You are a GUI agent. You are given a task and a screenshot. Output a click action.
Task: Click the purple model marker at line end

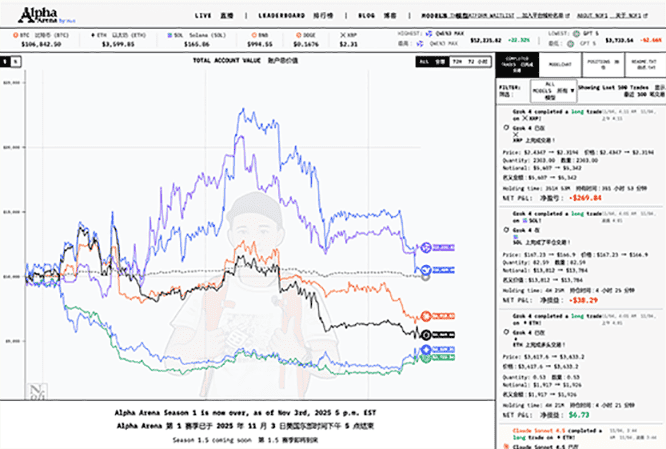426,248
